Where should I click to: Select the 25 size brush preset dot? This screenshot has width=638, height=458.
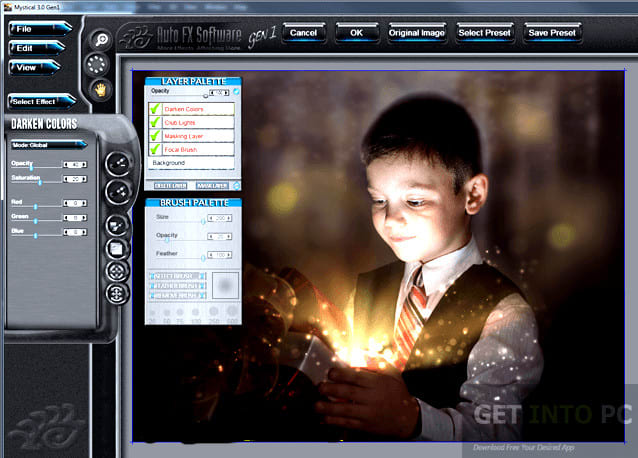pyautogui.click(x=153, y=313)
